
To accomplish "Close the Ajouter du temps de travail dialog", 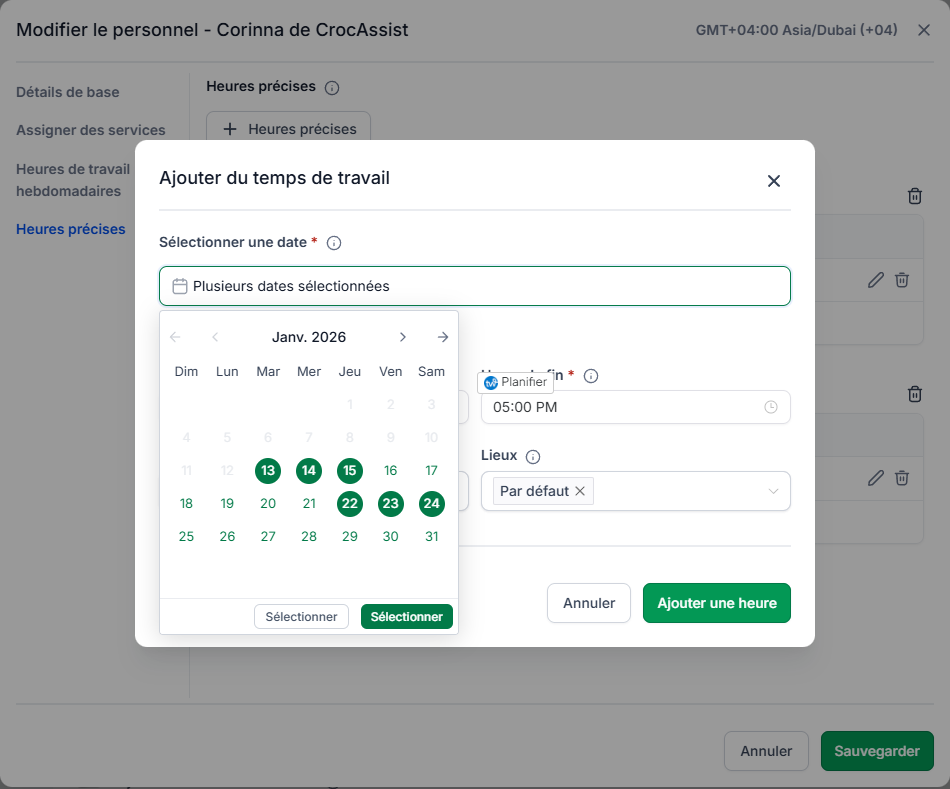I will (774, 181).
